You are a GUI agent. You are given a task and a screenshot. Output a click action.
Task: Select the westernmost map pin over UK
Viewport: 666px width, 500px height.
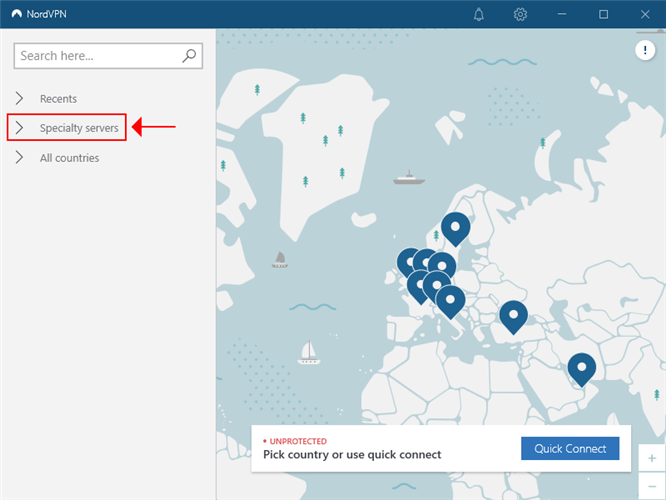coord(410,262)
